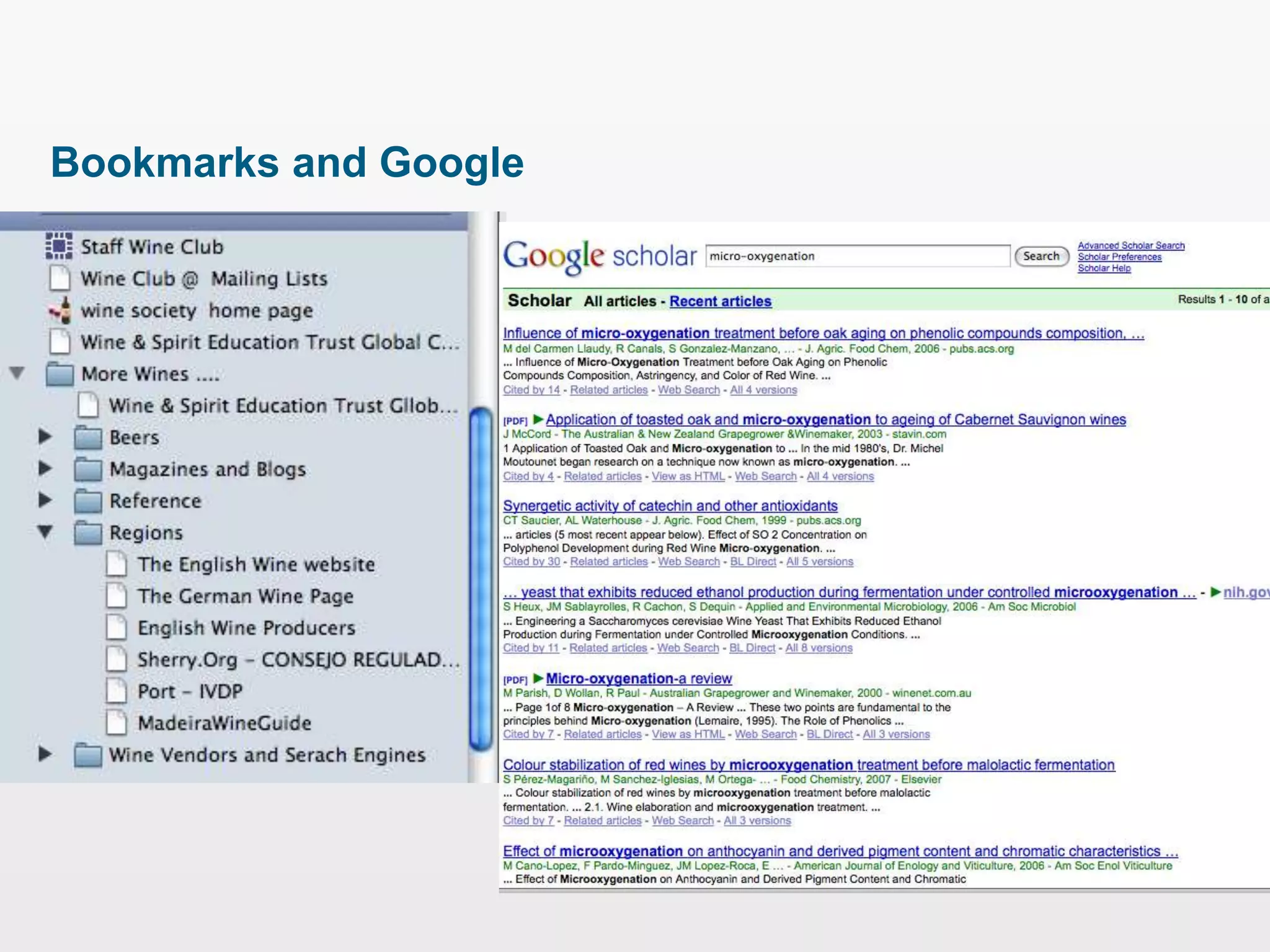Collapse the Regions folder
1270x952 pixels.
(45, 532)
